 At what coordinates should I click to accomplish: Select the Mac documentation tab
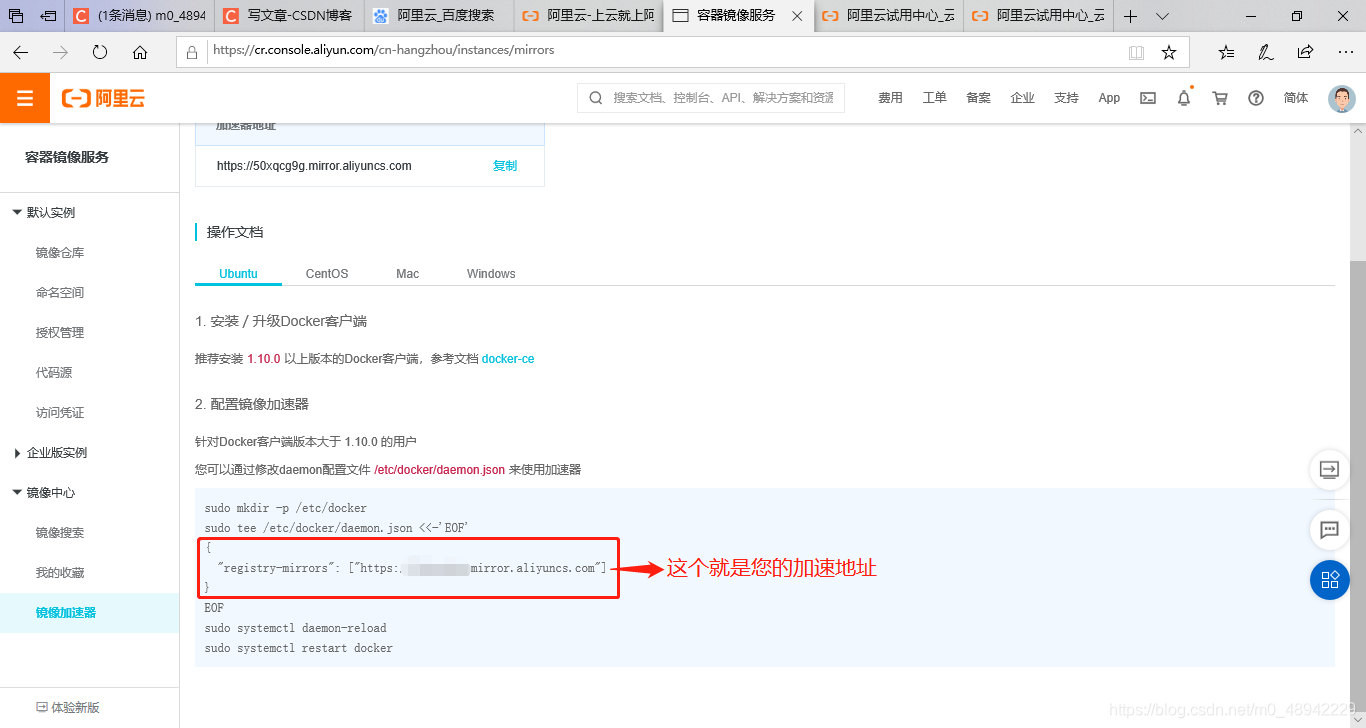click(x=407, y=274)
